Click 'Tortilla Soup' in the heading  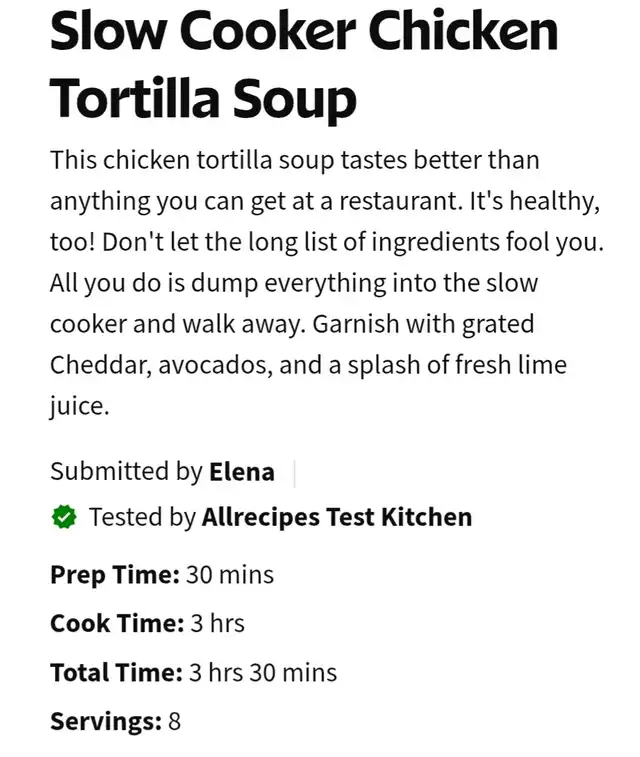coord(203,98)
